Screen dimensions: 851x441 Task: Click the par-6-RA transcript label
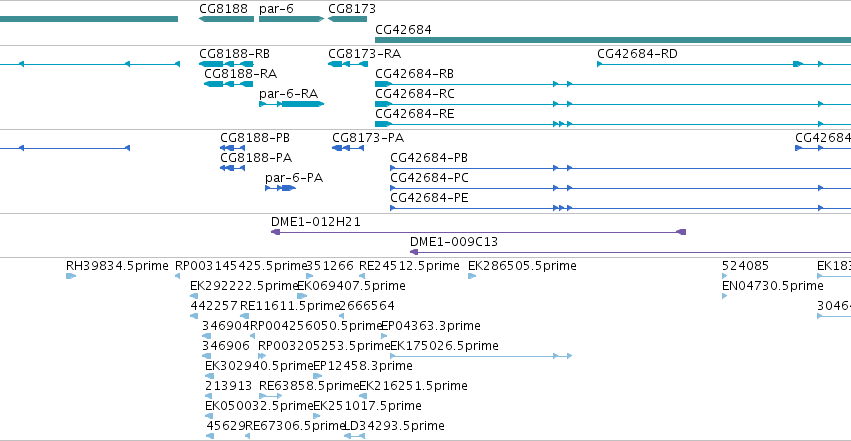click(x=289, y=94)
